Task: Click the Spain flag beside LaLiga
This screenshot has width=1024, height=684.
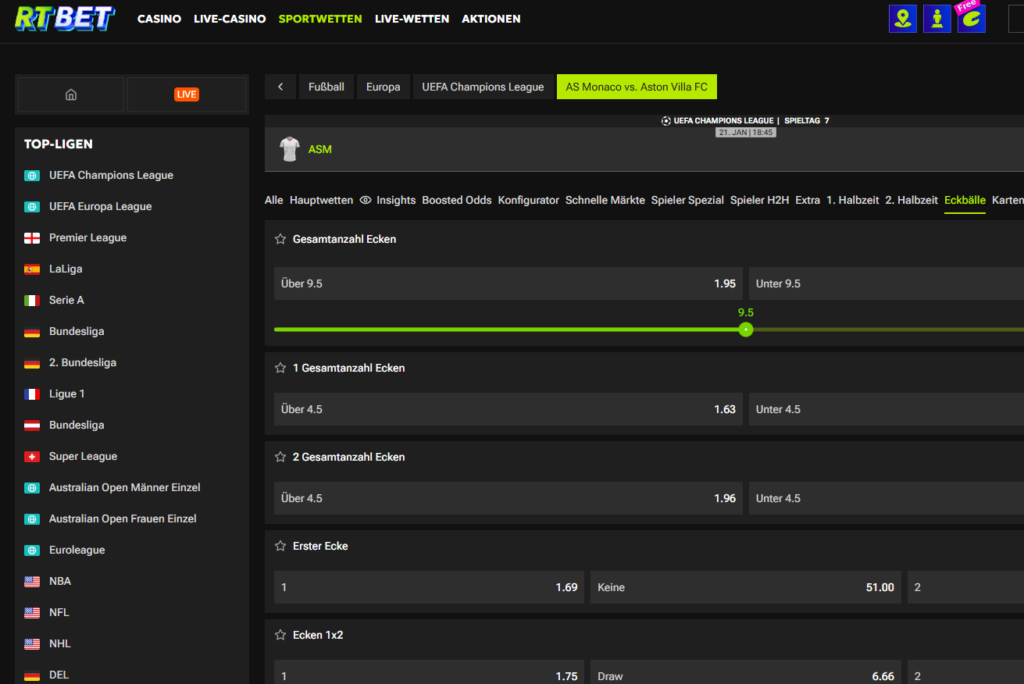Action: pos(32,269)
